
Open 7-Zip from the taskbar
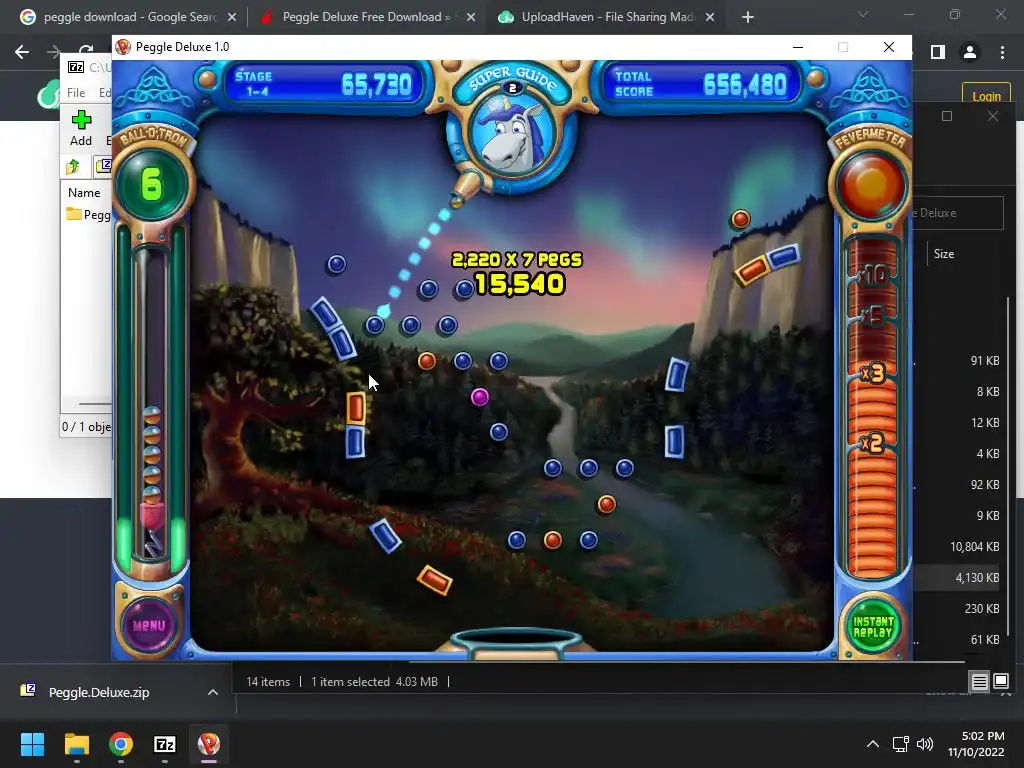tap(165, 744)
